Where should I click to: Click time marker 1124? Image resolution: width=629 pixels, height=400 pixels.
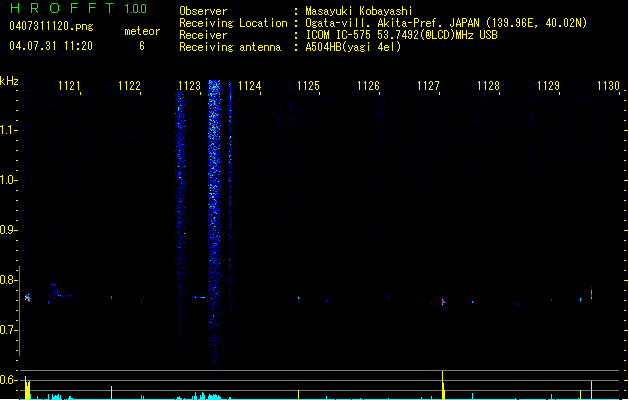click(249, 86)
